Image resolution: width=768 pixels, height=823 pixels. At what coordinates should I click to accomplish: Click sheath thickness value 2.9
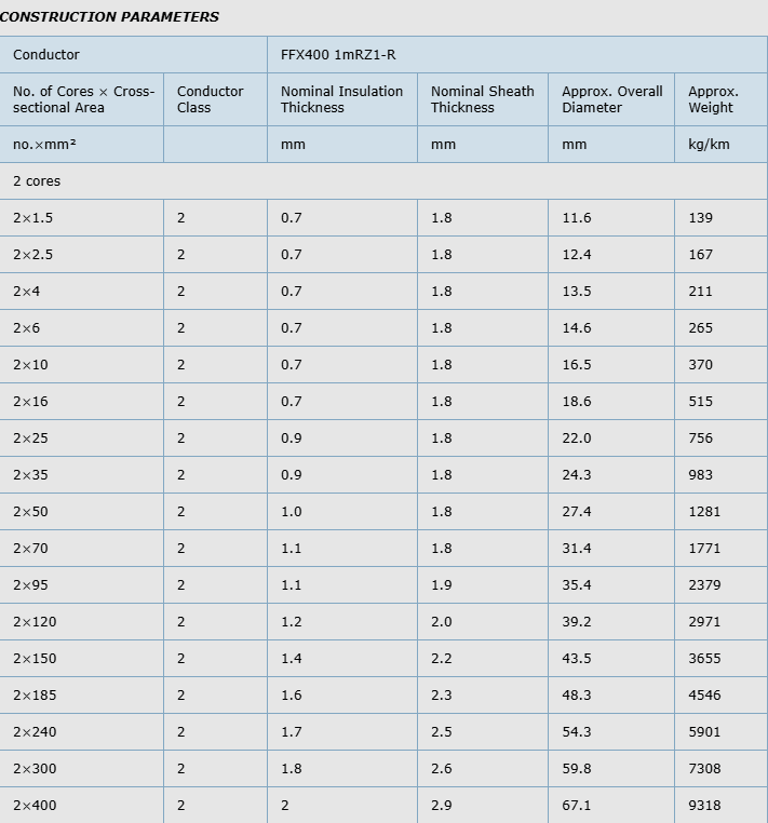click(x=441, y=805)
